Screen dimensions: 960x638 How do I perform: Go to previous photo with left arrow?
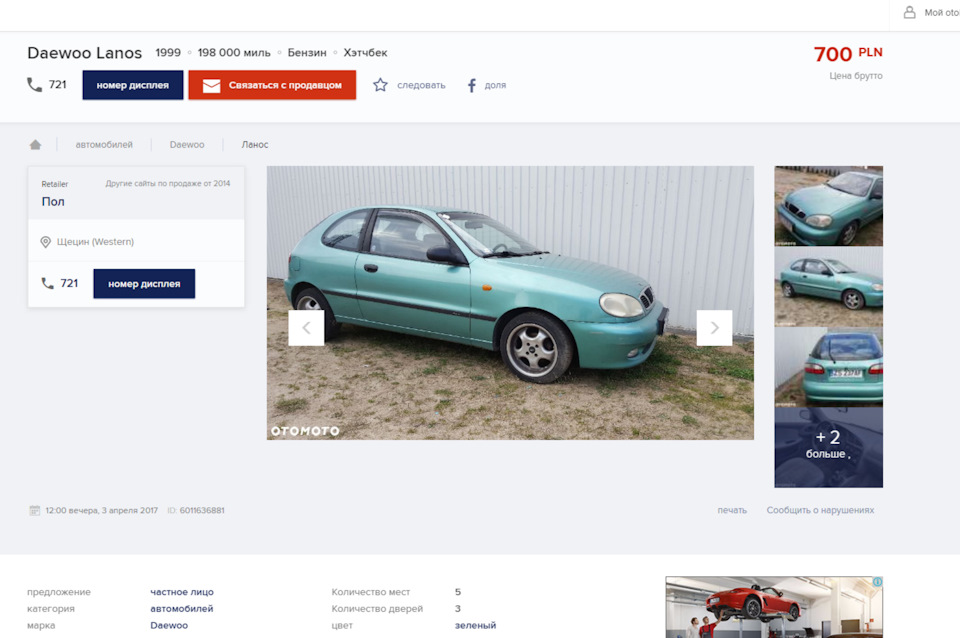click(306, 328)
